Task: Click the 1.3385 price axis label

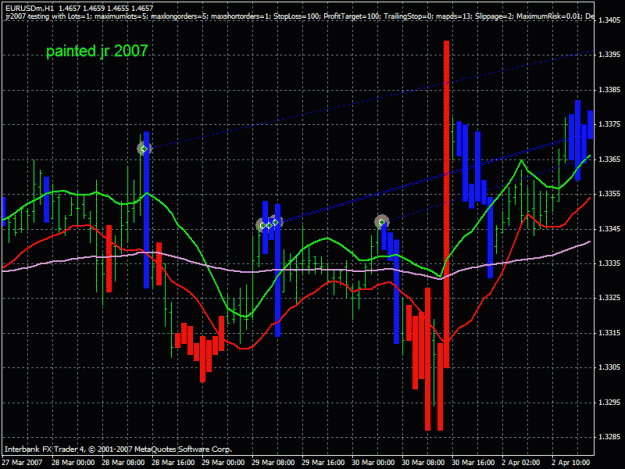Action: click(x=609, y=90)
